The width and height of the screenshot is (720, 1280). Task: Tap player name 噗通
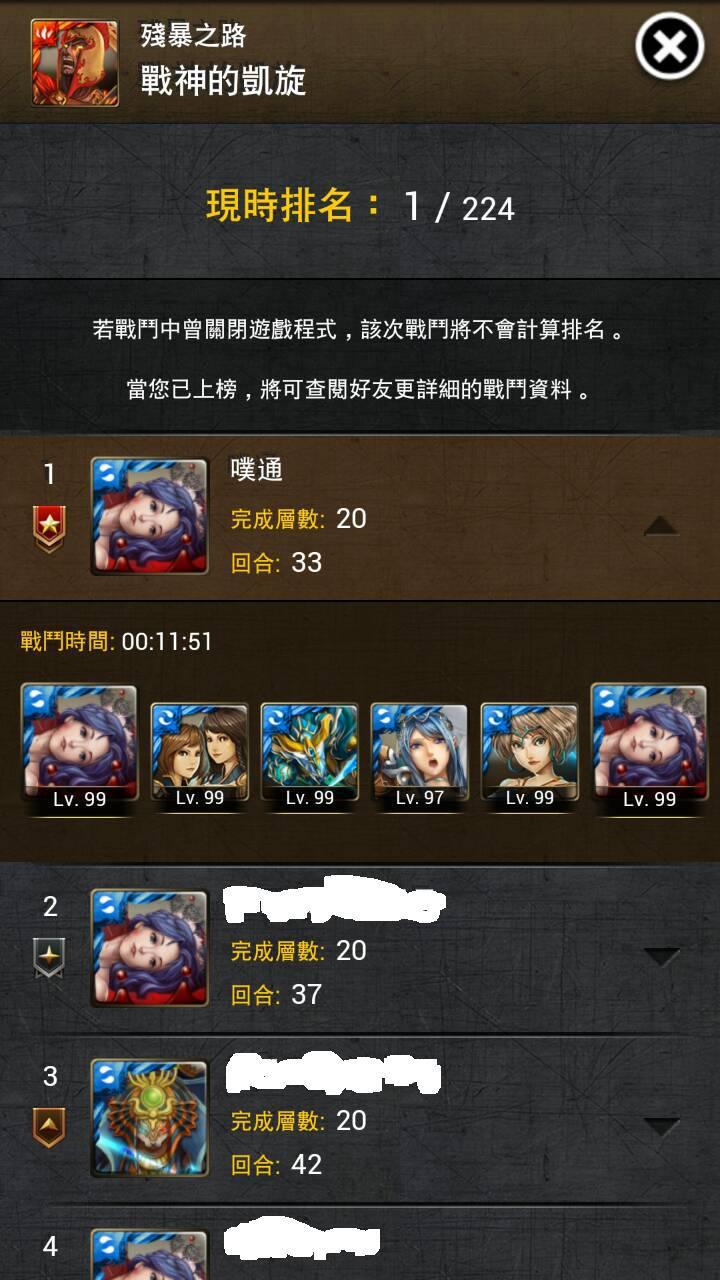click(x=257, y=470)
